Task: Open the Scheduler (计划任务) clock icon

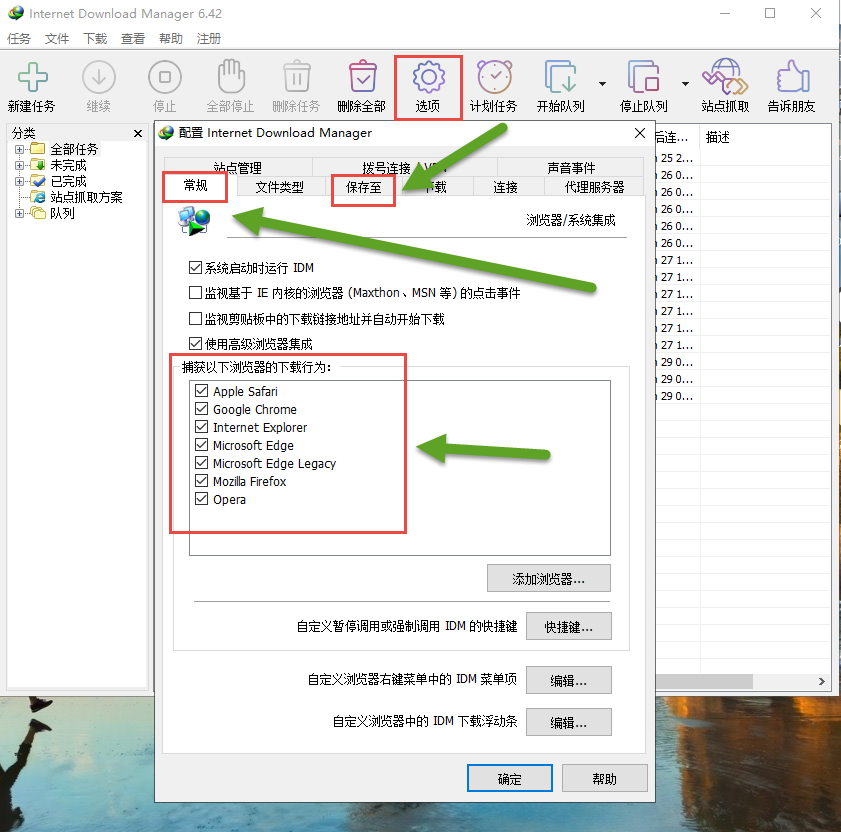Action: click(x=494, y=78)
